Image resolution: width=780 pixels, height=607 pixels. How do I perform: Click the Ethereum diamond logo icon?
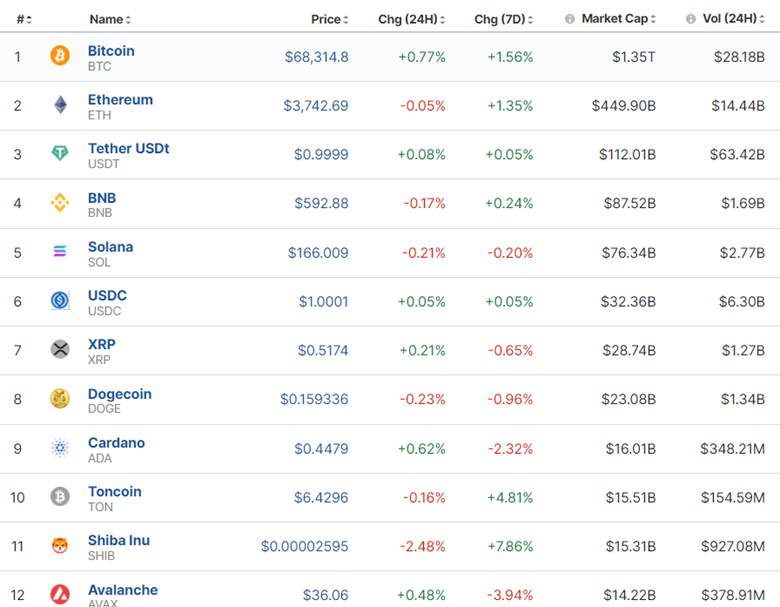point(60,104)
